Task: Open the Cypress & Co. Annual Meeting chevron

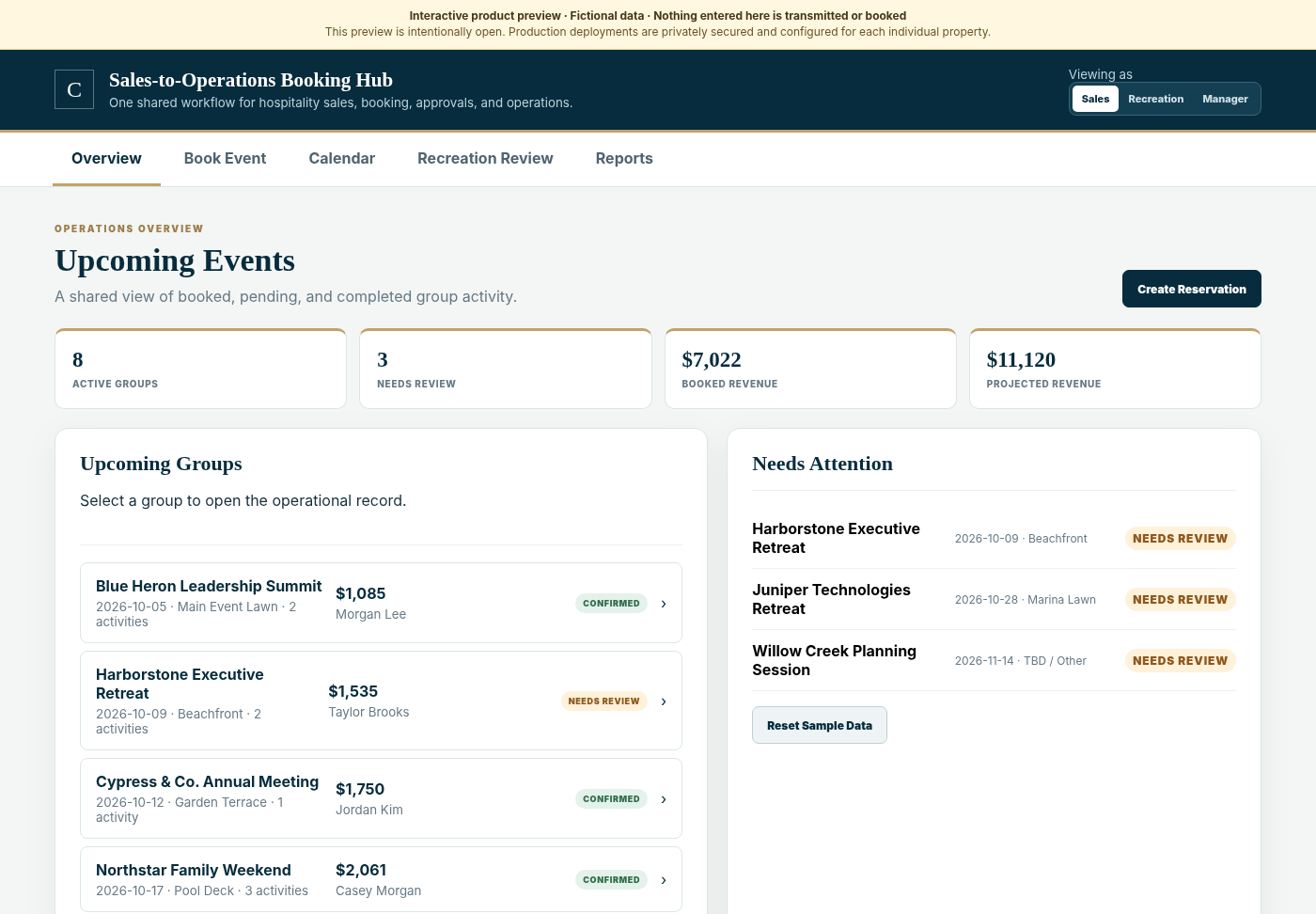Action: [x=664, y=799]
